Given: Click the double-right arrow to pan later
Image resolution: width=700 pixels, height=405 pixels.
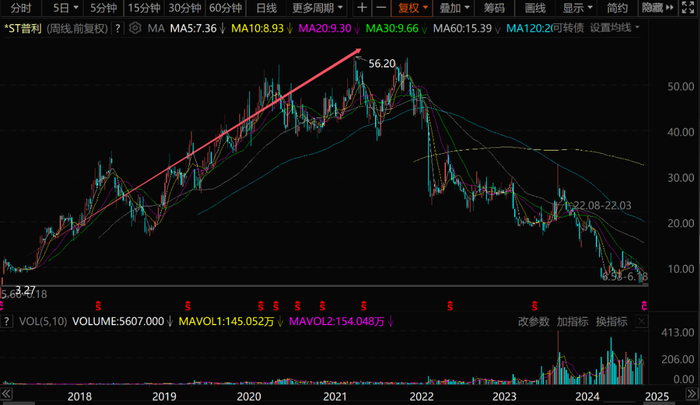Looking at the screenshot, I should [691, 394].
